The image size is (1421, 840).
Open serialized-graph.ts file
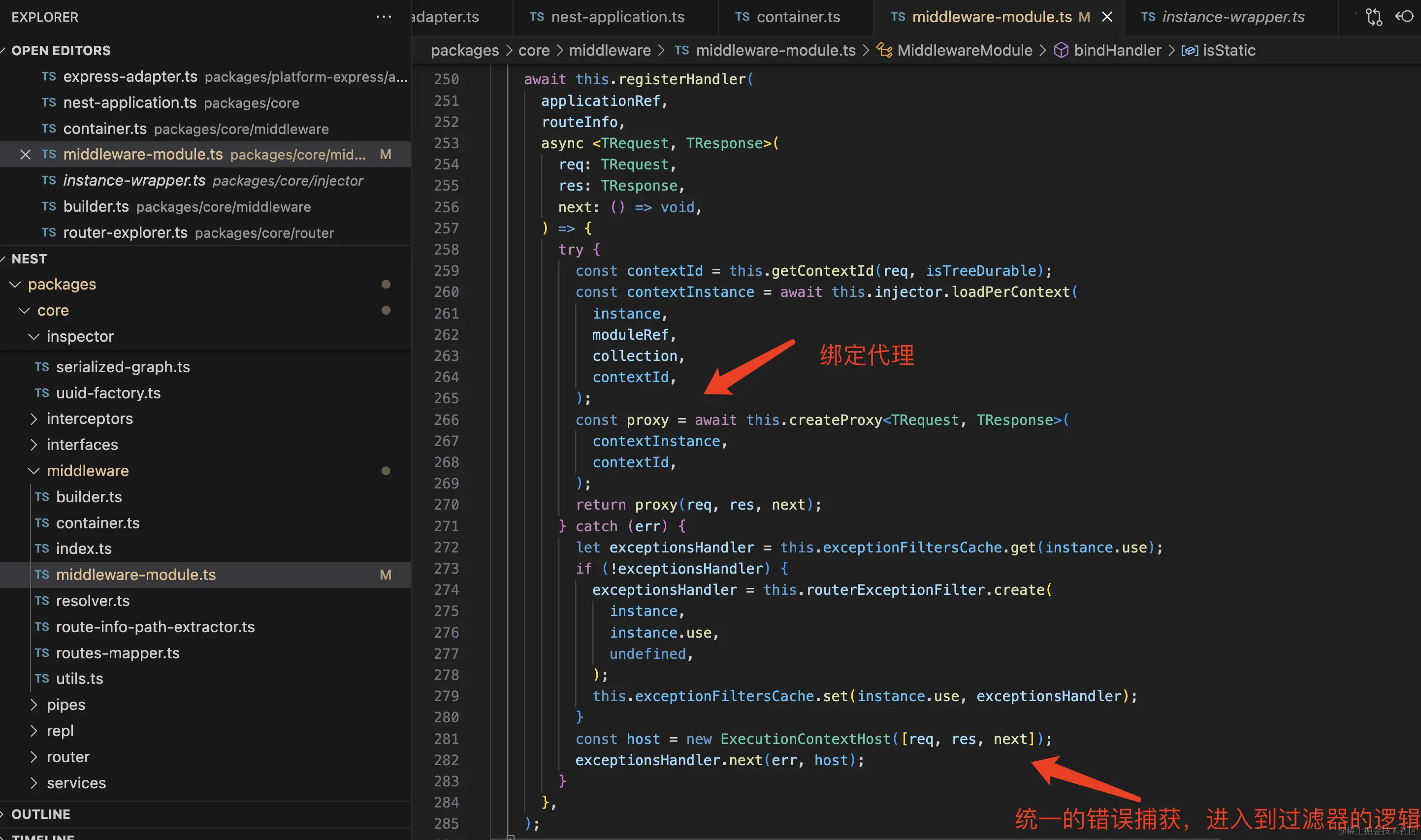coord(205,367)
